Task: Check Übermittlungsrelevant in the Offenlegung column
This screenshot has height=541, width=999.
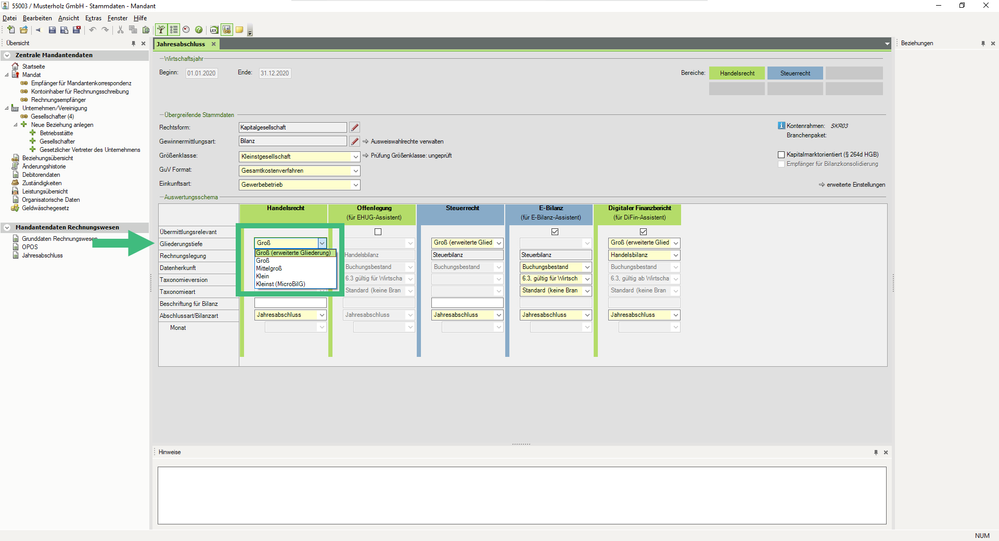Action: tap(378, 232)
